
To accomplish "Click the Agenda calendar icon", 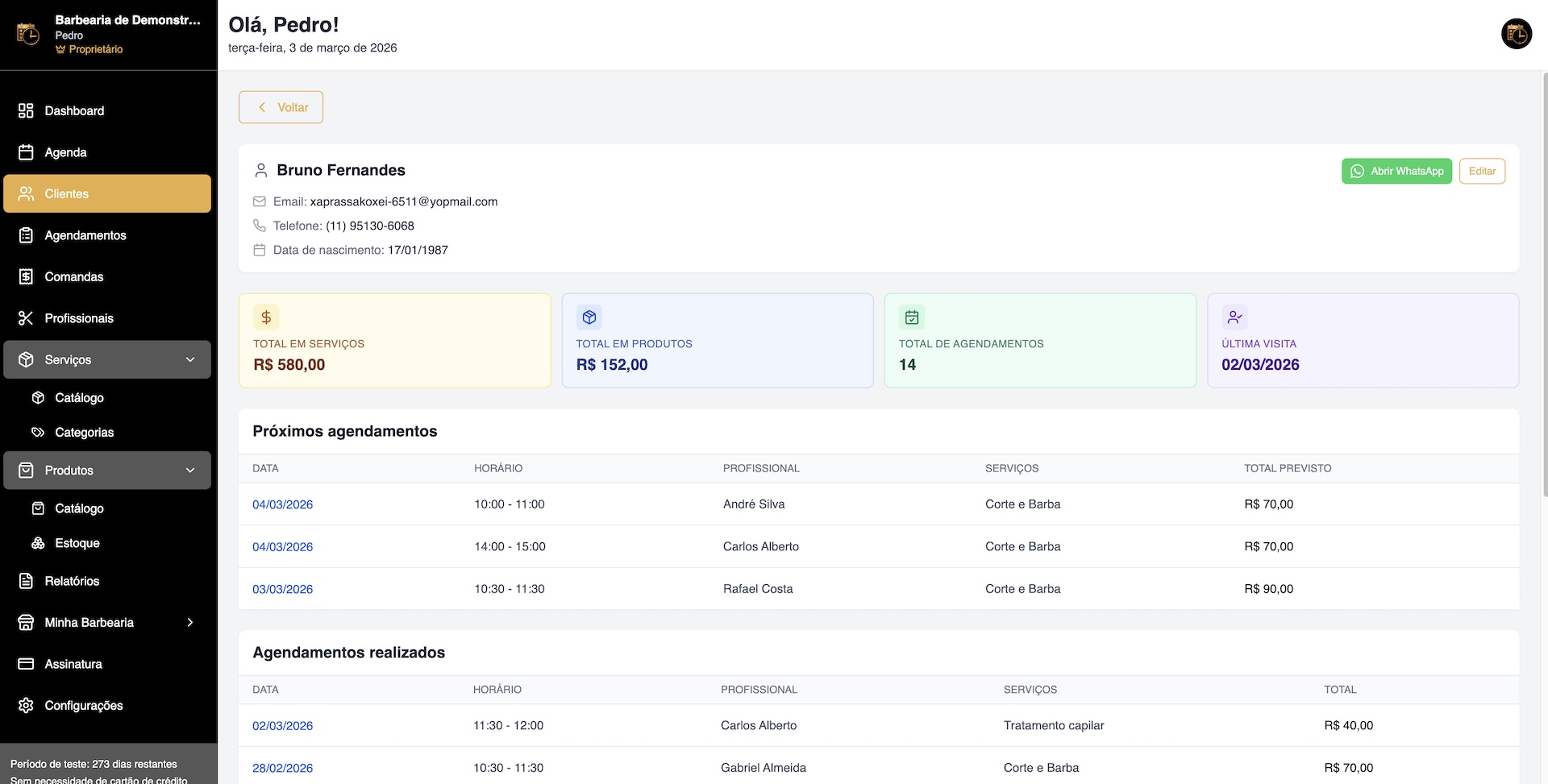I will 26,152.
